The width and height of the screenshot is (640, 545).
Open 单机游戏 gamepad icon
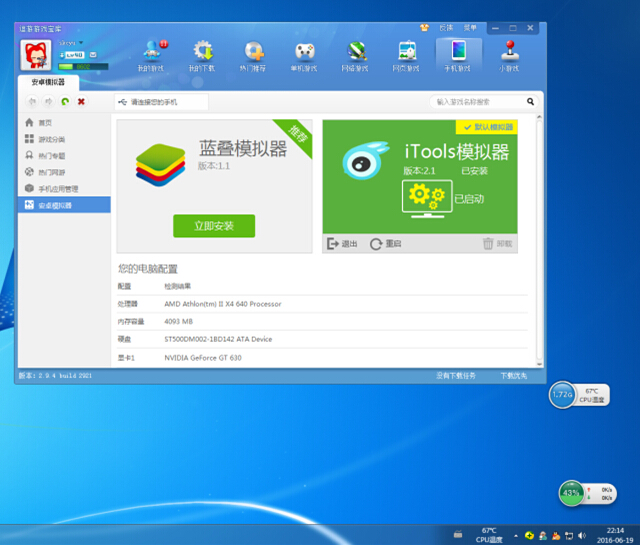point(304,56)
